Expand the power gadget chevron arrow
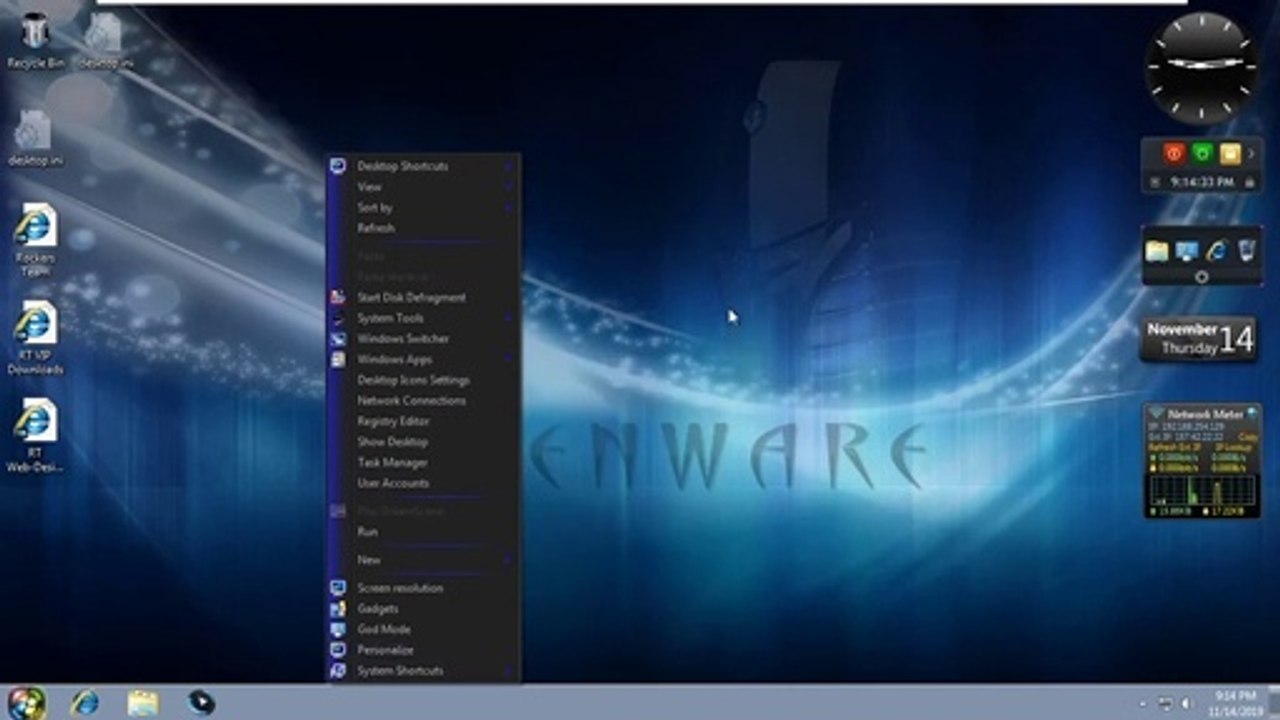Viewport: 1280px width, 720px height. [1251, 154]
